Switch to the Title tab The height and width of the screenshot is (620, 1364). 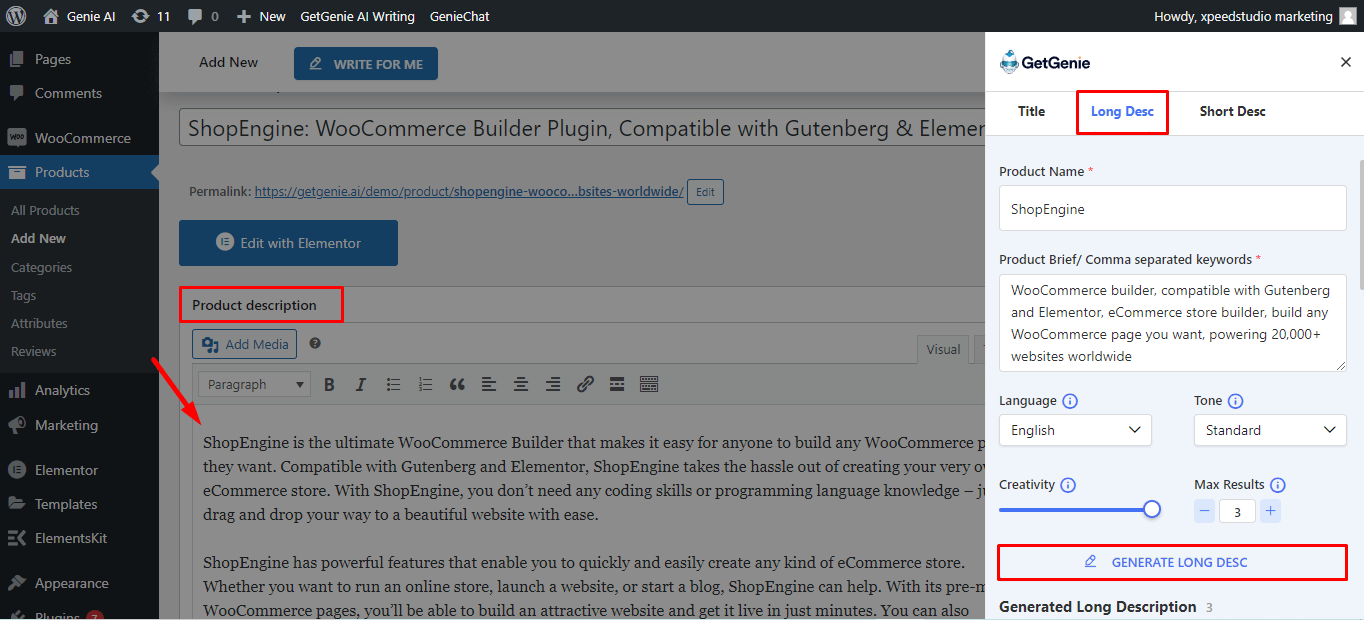pos(1031,111)
